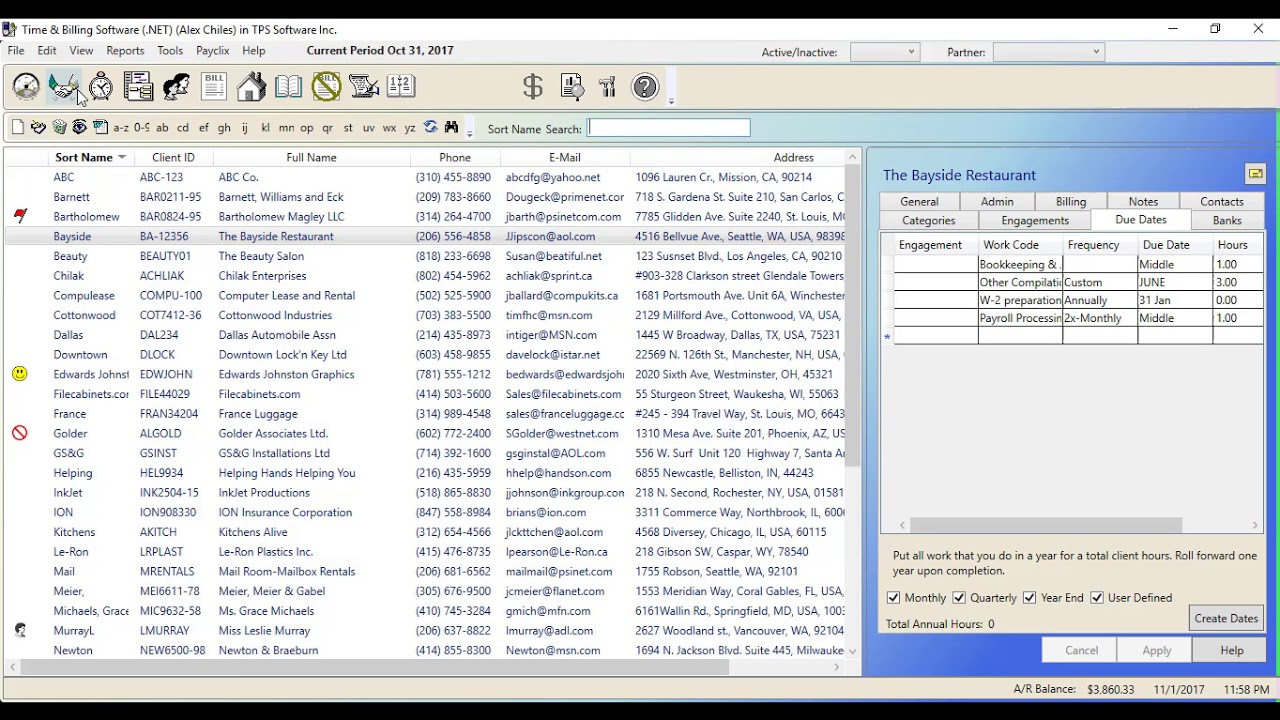Filter clients by a-z
The image size is (1280, 720).
coord(121,128)
